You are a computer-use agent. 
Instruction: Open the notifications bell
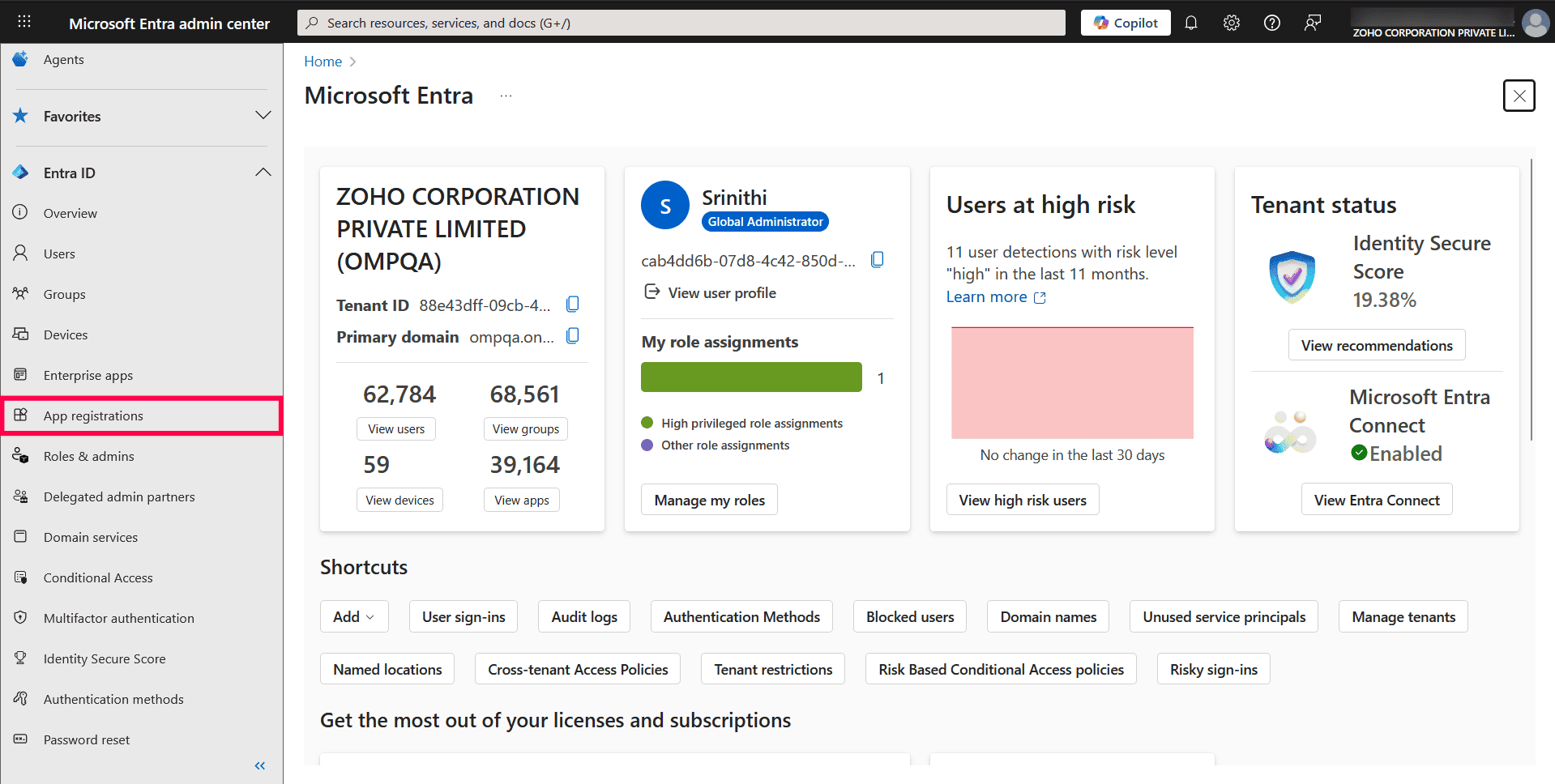[1190, 22]
